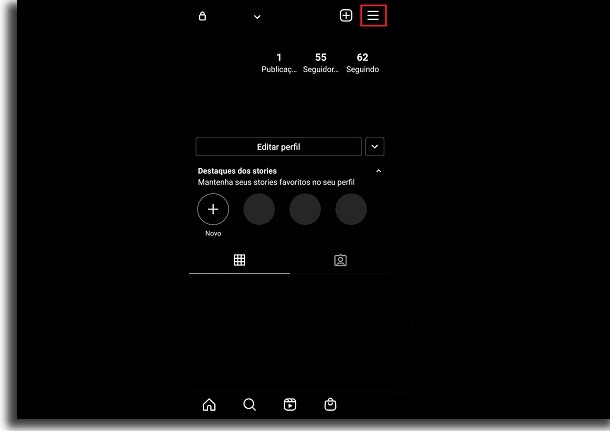The width and height of the screenshot is (610, 431).
Task: View the 1 Publicações count
Action: (279, 63)
